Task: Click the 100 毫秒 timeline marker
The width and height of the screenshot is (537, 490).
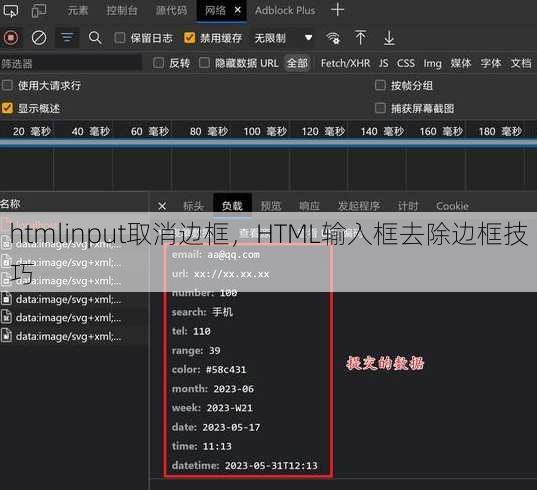Action: tap(265, 131)
